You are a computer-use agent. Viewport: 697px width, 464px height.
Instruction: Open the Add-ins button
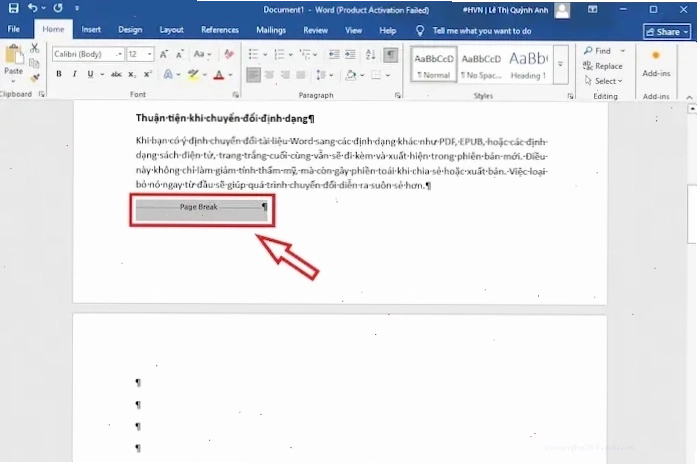click(656, 64)
